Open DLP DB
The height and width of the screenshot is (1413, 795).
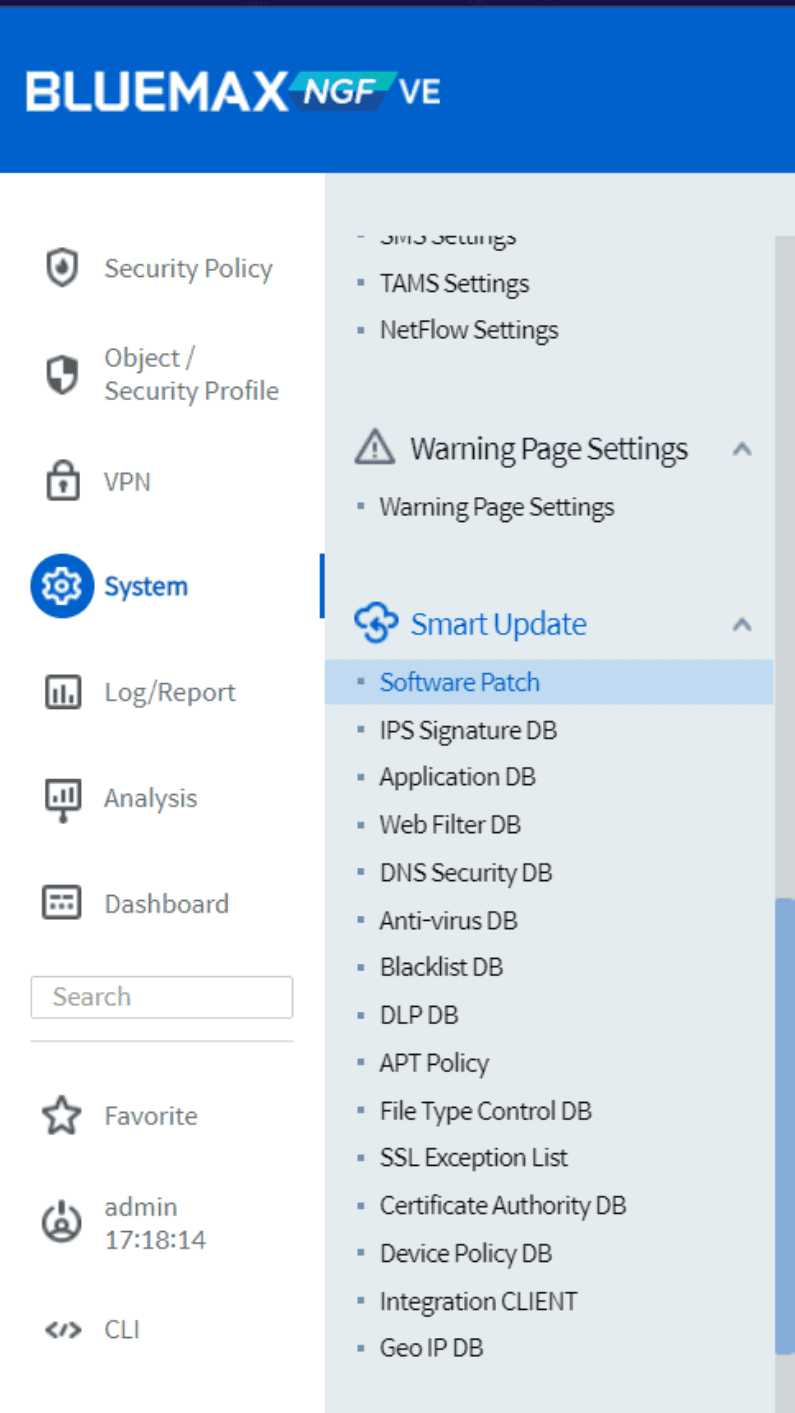coord(419,1015)
